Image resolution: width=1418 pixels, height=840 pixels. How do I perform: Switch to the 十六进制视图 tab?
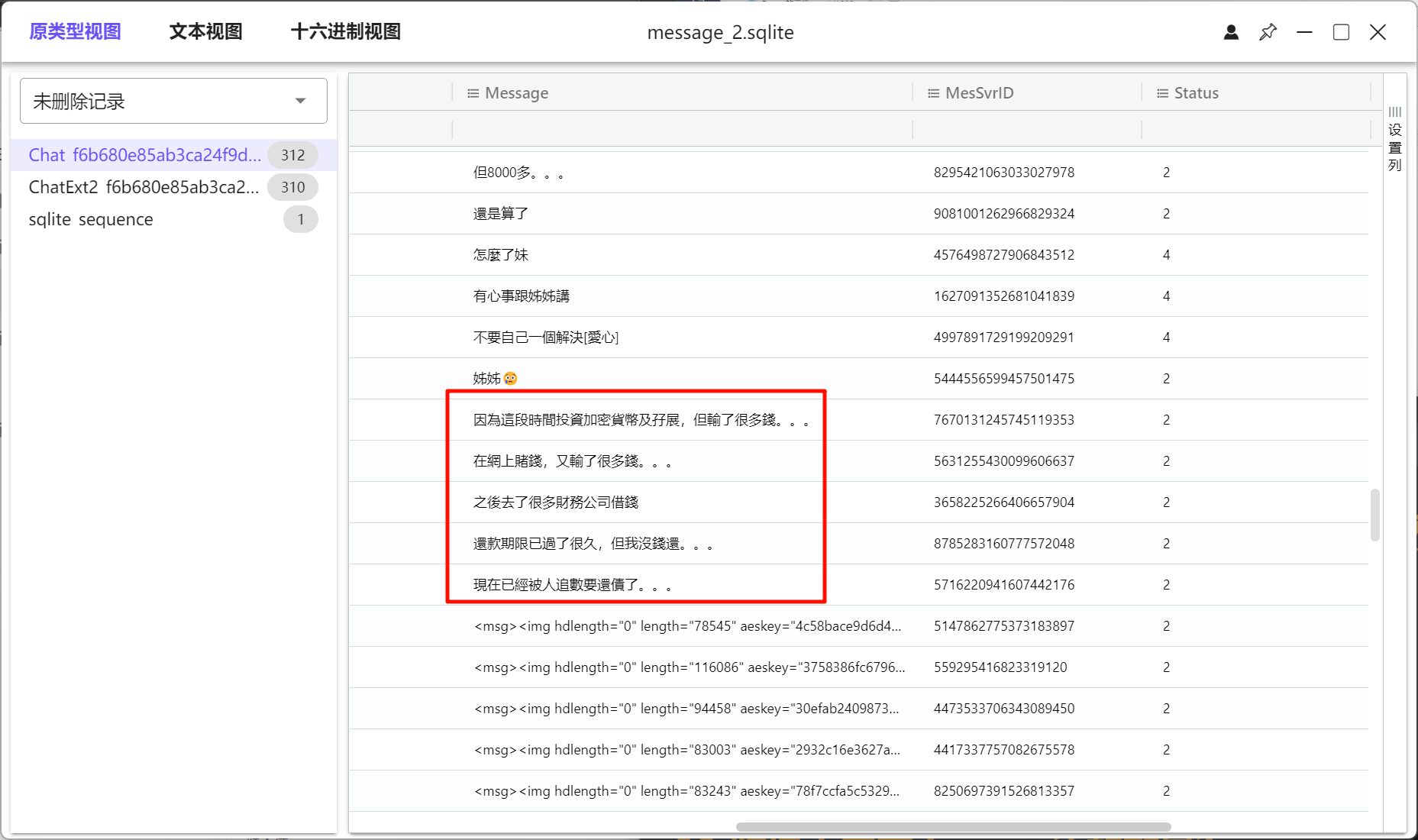(346, 32)
